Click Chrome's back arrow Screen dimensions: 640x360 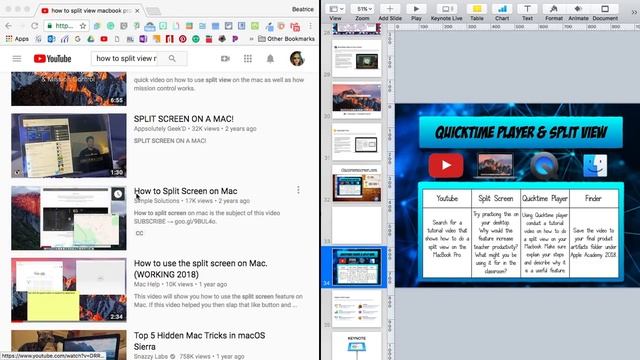[x=8, y=26]
